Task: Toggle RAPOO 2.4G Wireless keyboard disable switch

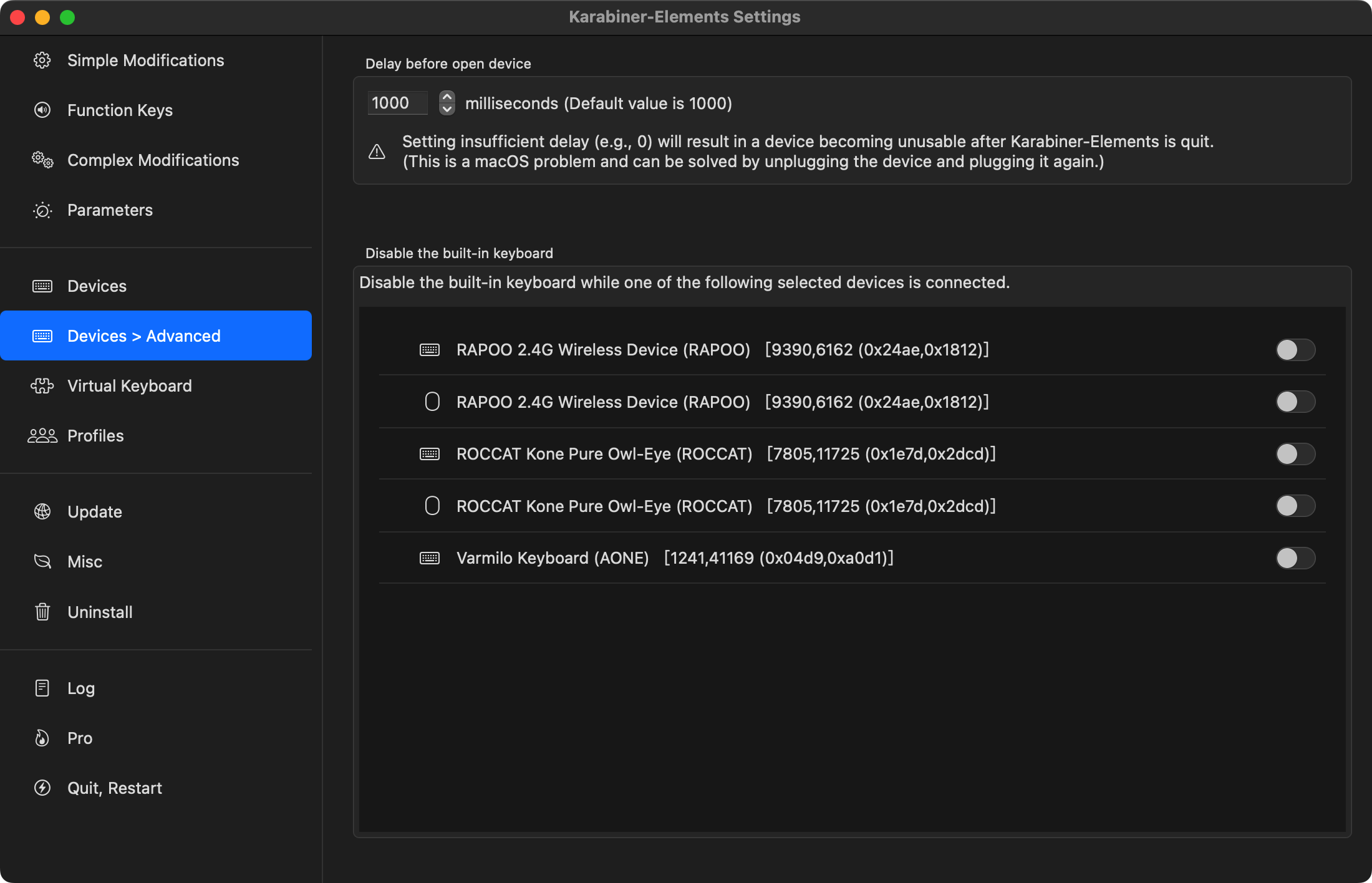Action: click(x=1296, y=349)
